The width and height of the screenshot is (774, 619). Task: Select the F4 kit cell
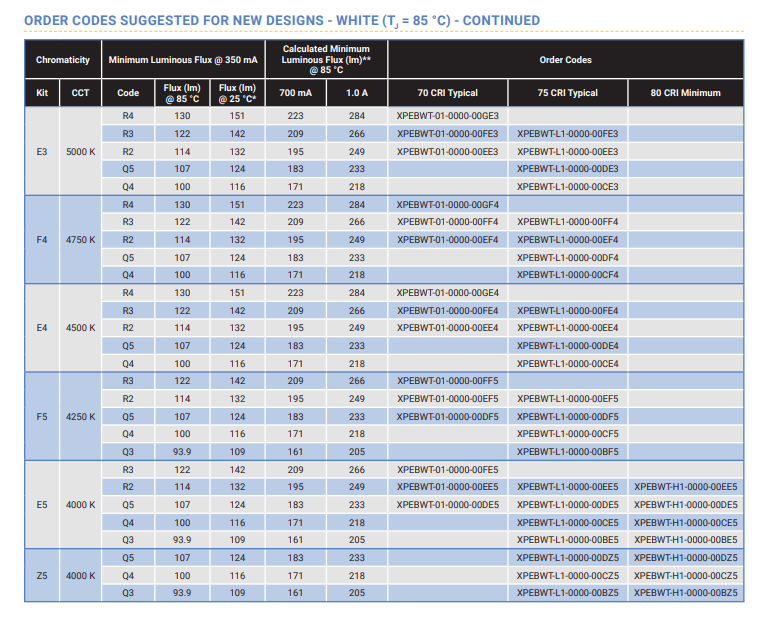(x=42, y=240)
